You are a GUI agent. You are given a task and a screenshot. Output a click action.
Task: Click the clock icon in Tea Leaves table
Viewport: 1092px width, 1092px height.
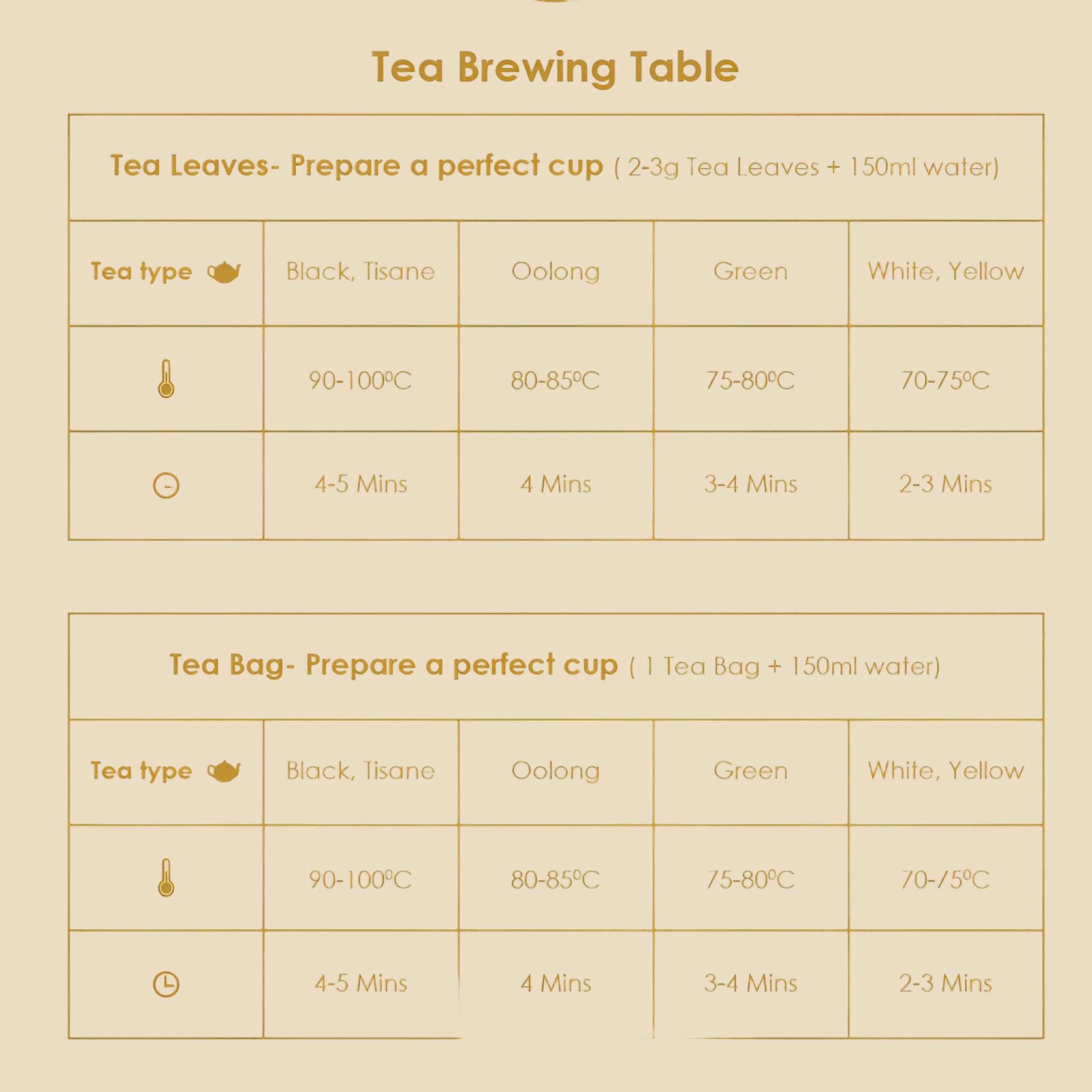click(x=166, y=485)
